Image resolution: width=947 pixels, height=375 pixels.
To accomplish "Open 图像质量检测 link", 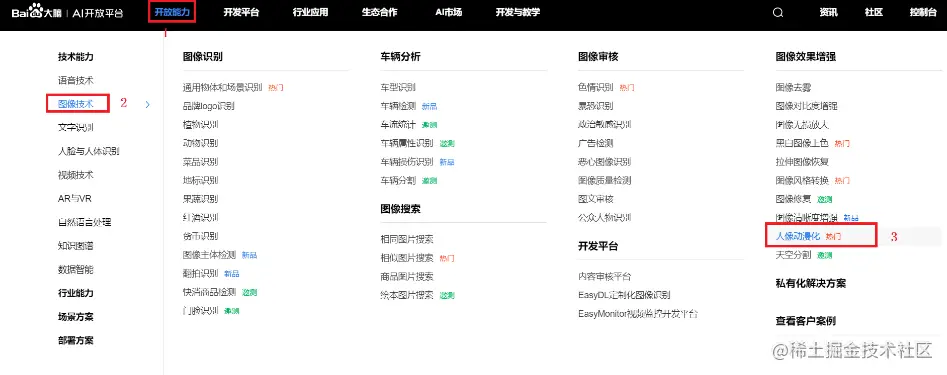I will tap(604, 180).
